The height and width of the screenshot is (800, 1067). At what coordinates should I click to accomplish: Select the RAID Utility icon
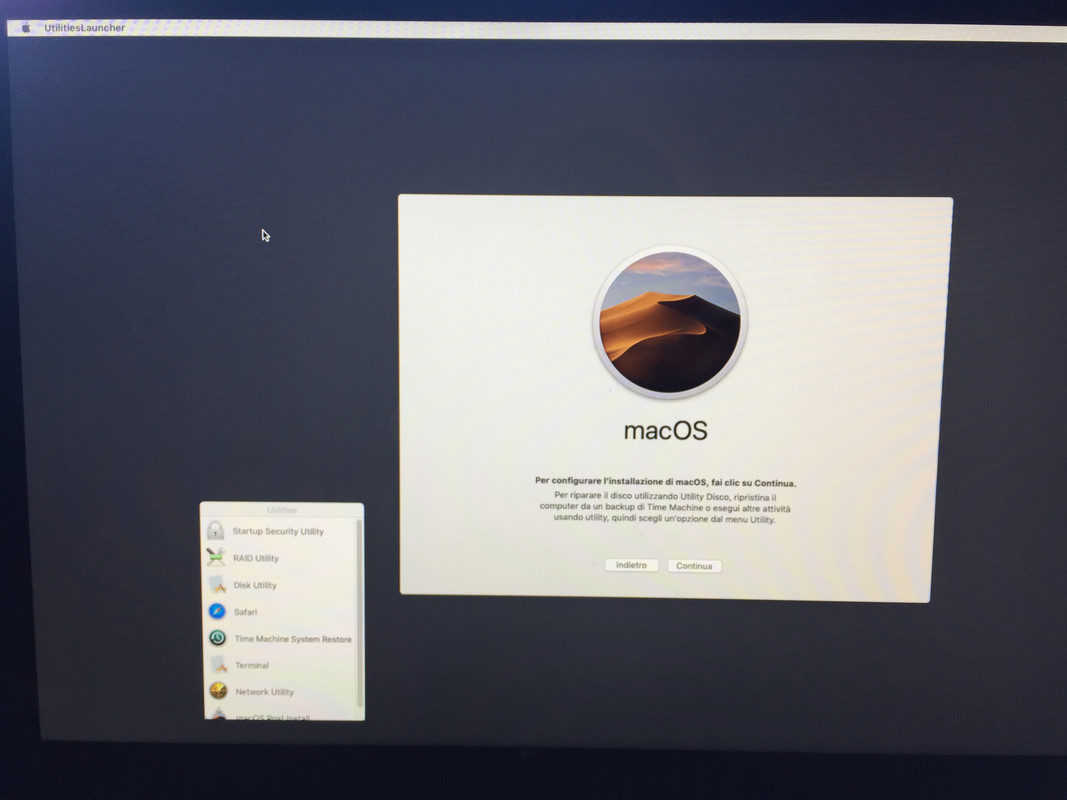click(x=216, y=557)
